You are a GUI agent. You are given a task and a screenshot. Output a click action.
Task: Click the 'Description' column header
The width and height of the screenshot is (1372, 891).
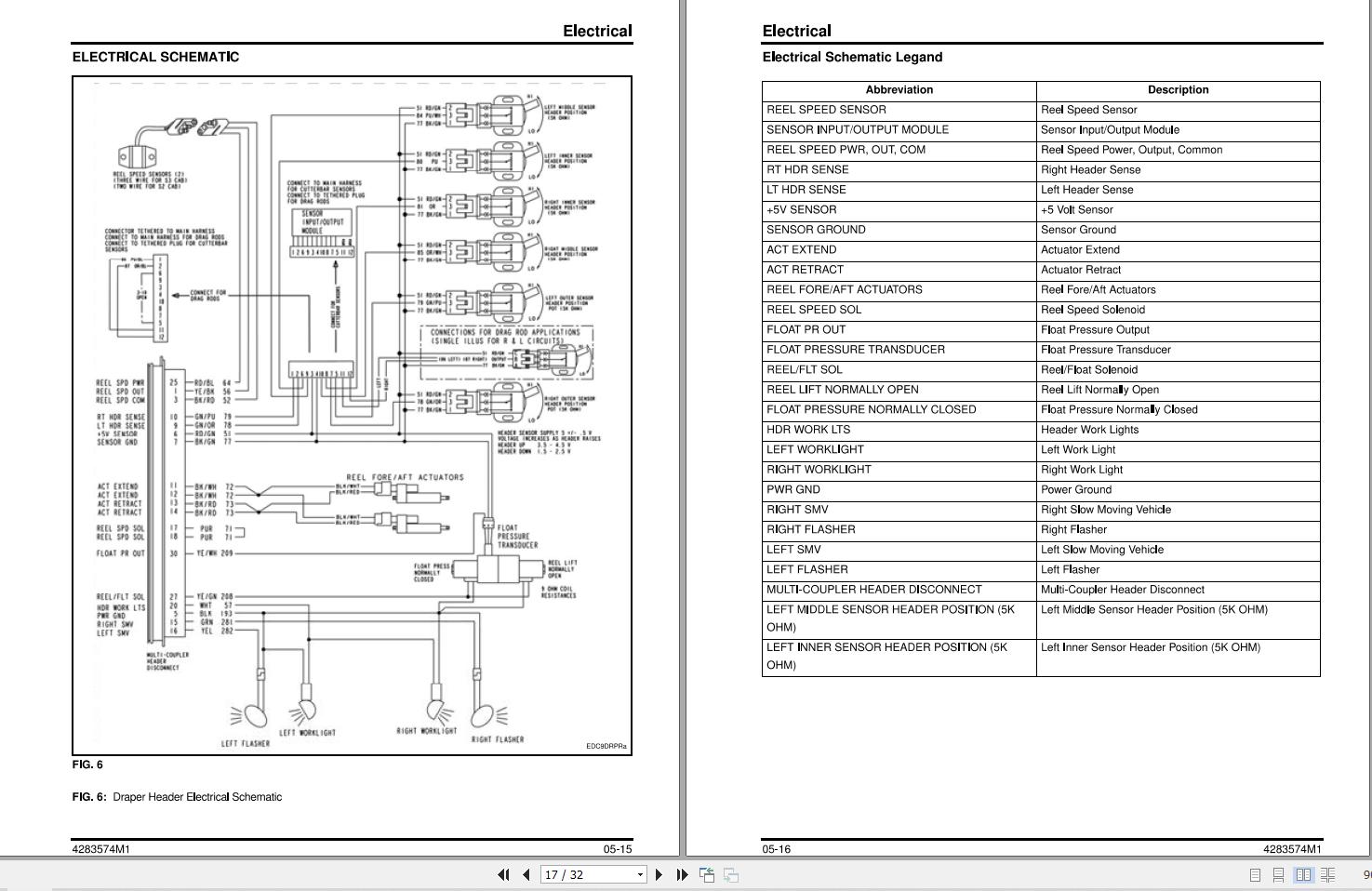(1179, 90)
